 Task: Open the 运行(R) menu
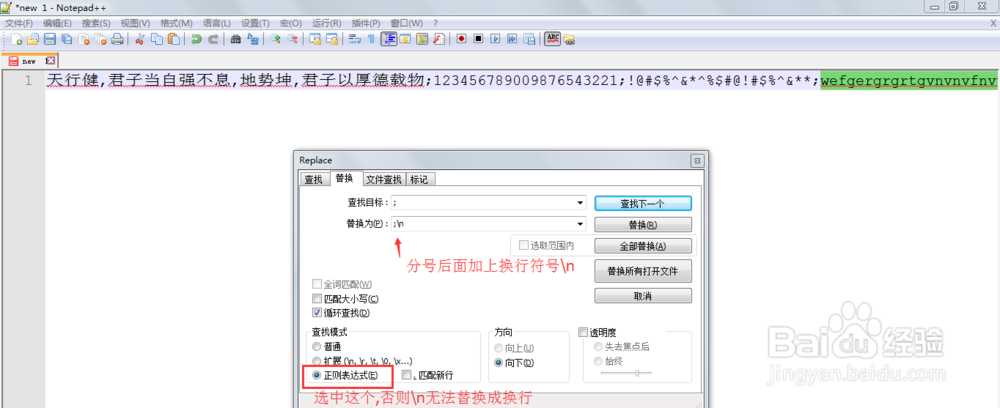click(327, 23)
